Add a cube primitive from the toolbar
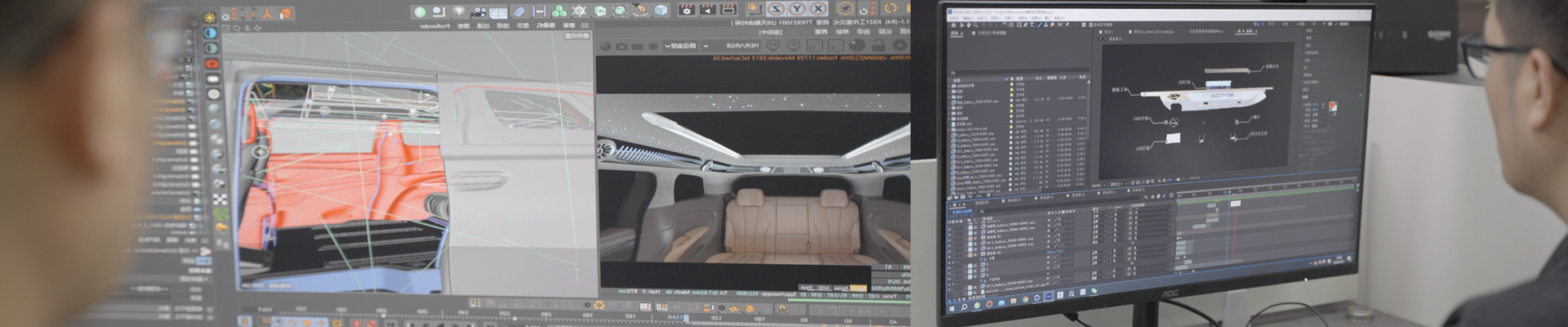This screenshot has width=1568, height=327. coord(660,11)
